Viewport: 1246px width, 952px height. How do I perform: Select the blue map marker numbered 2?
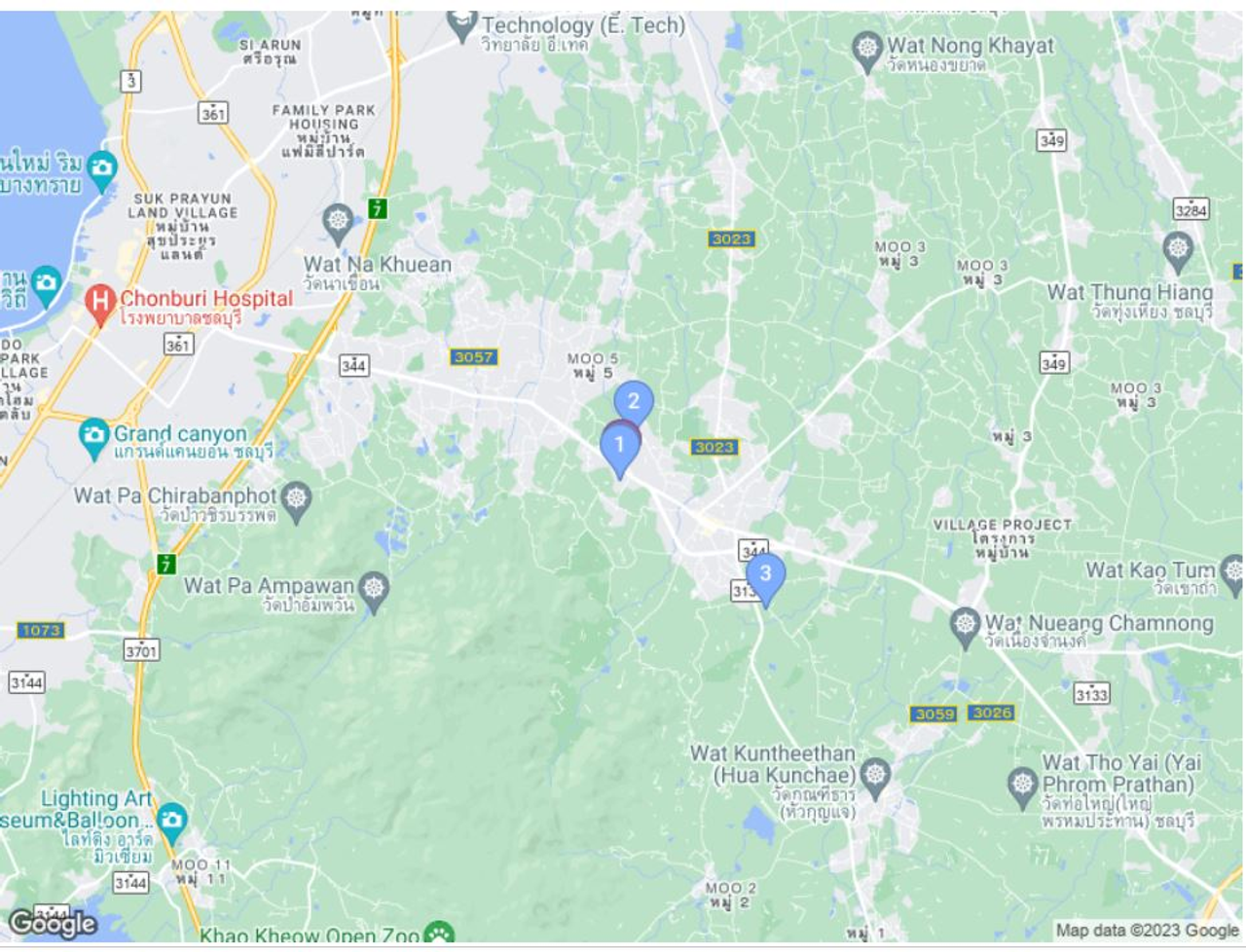(x=634, y=403)
